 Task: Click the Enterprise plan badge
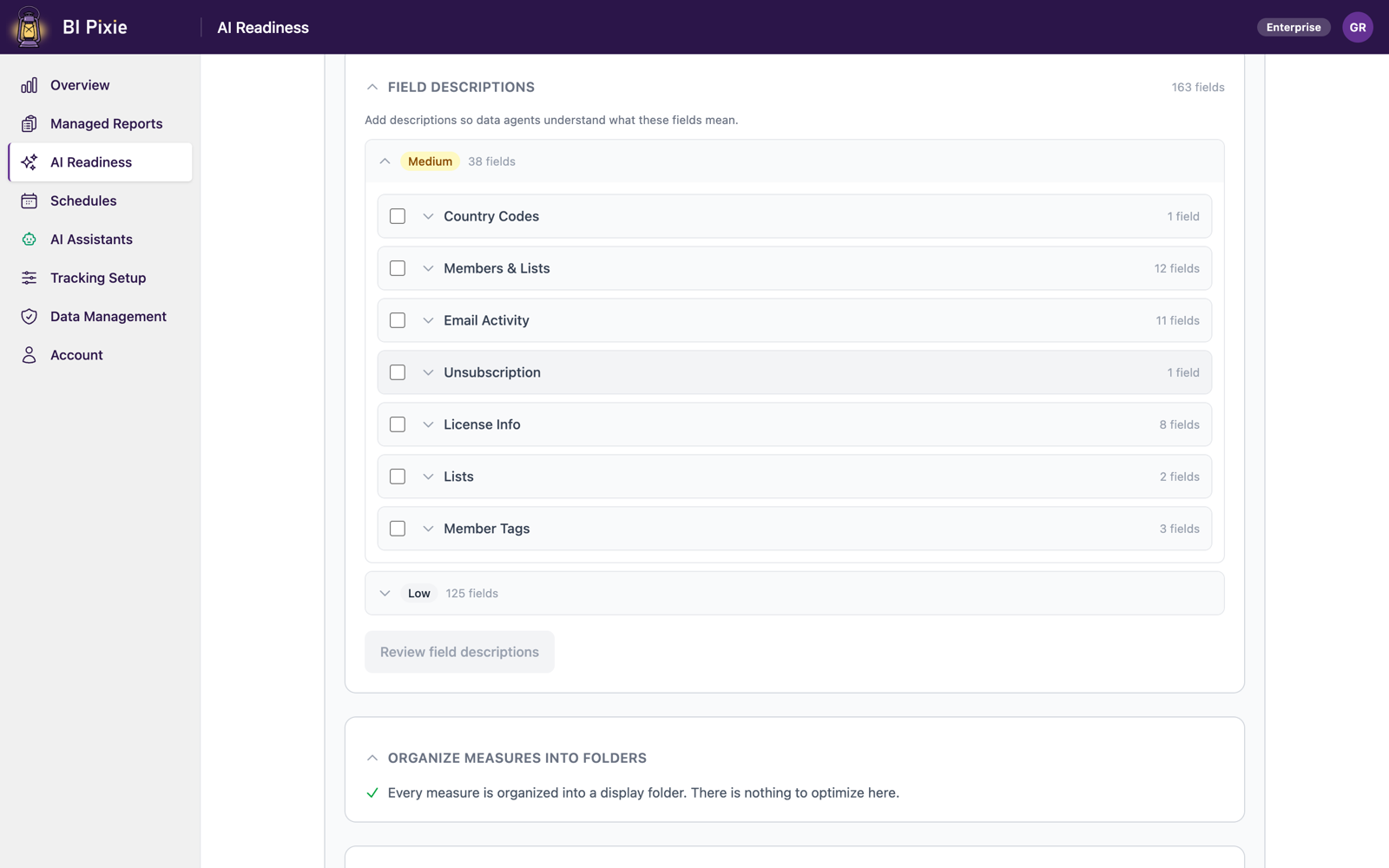[1294, 27]
